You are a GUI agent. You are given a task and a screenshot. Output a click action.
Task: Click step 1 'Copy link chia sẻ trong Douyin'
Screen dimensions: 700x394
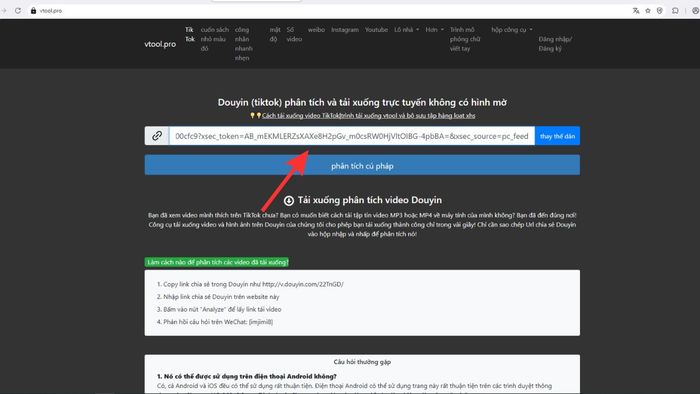coord(250,284)
